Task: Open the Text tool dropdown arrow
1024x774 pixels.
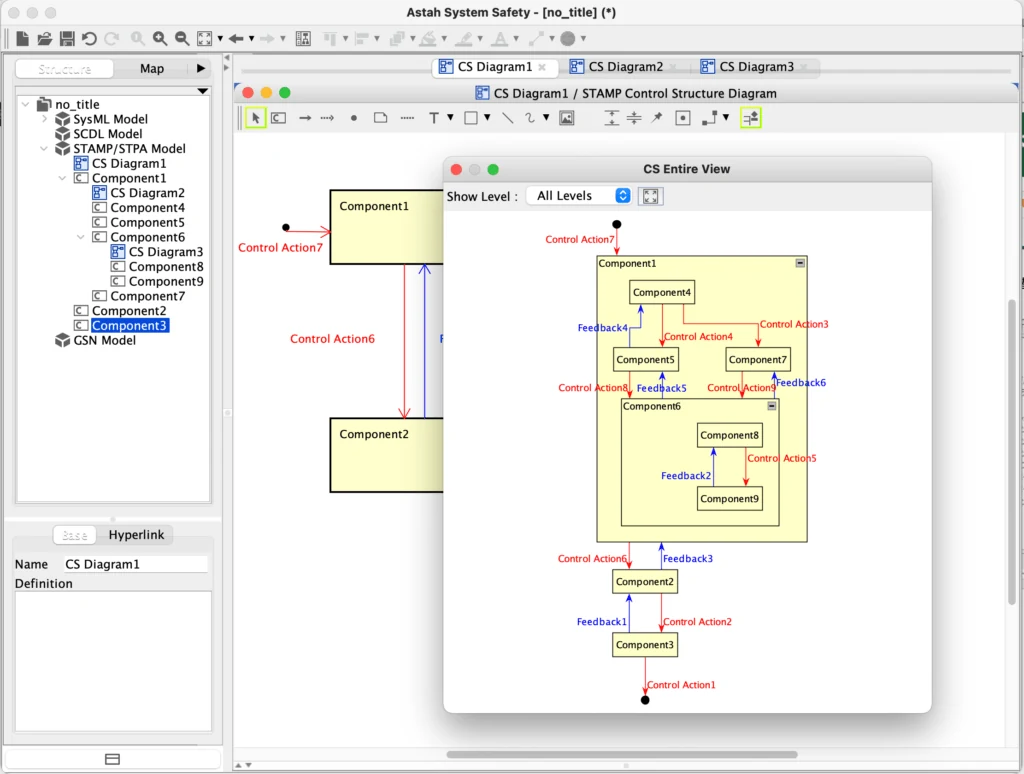Action: click(x=450, y=118)
